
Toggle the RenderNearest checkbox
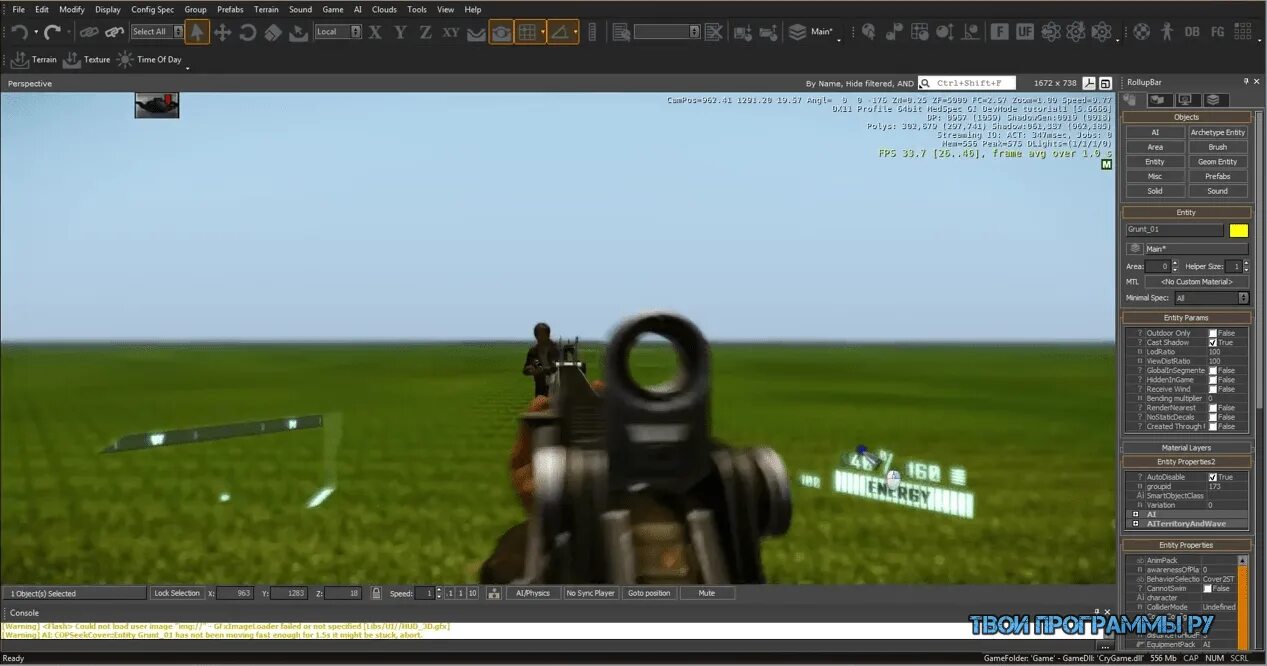pos(1213,408)
